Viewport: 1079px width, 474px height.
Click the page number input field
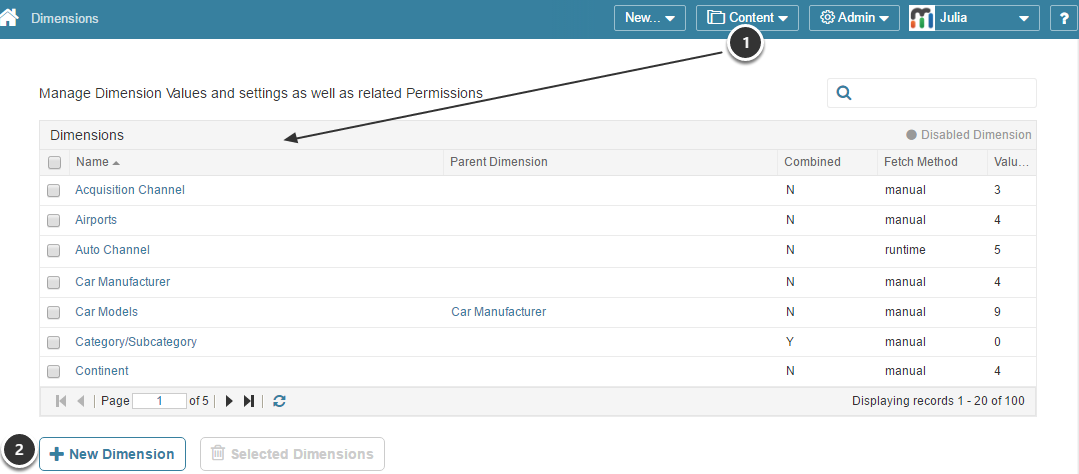point(159,401)
